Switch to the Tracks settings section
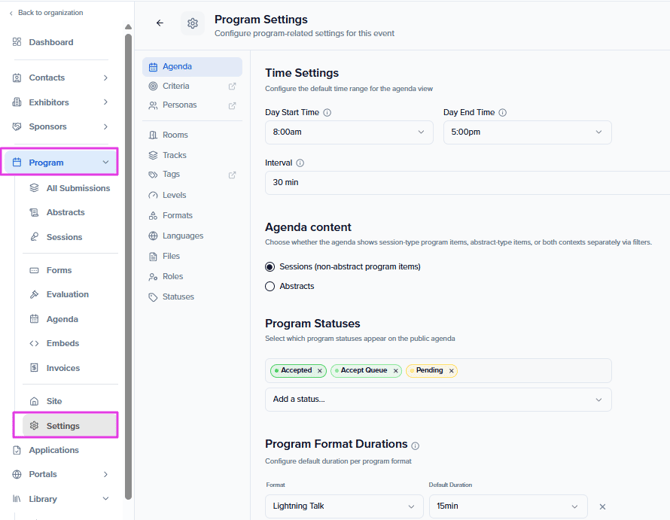670x520 pixels. point(174,155)
